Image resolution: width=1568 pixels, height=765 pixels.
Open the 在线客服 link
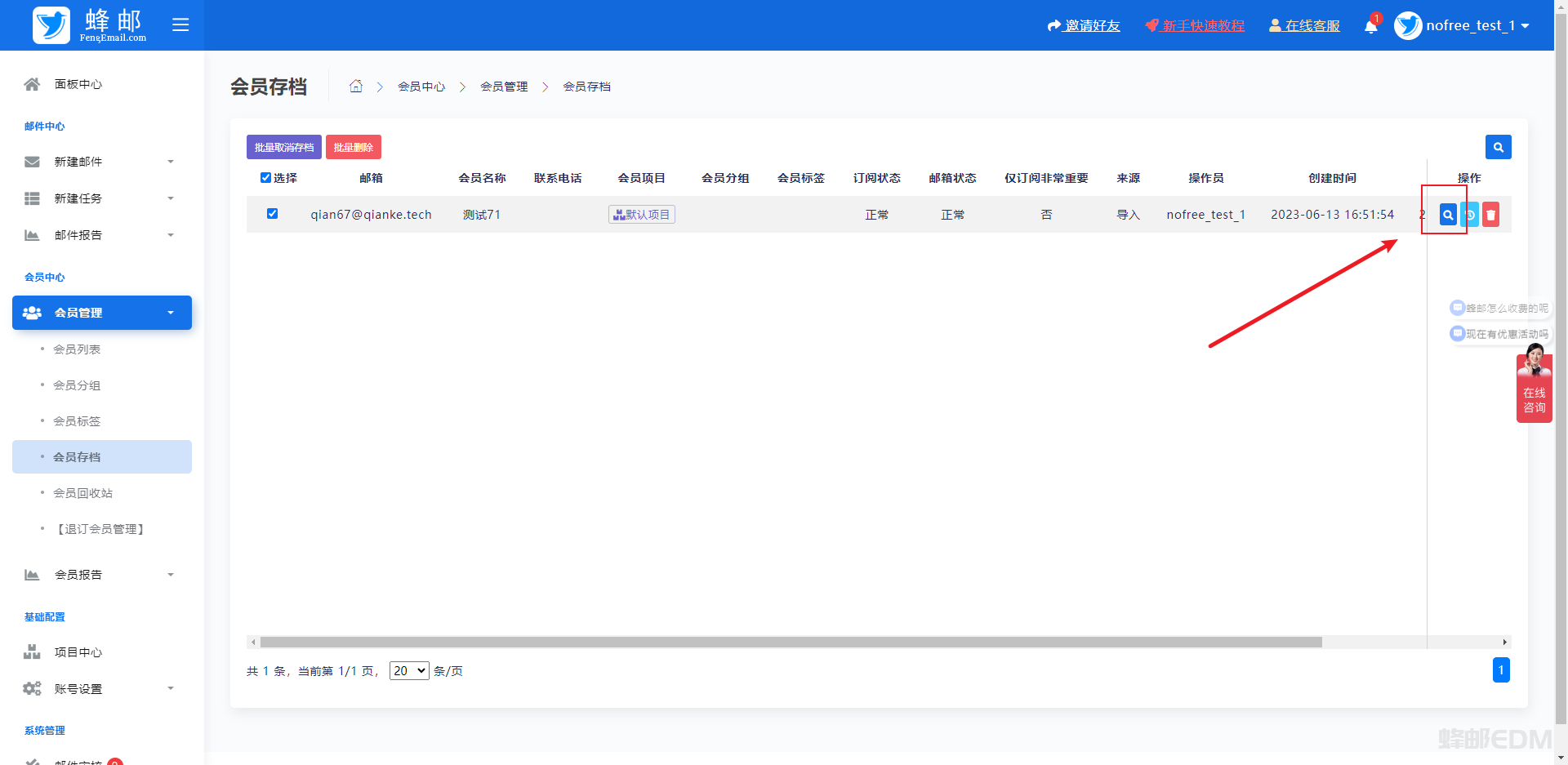click(x=1304, y=26)
